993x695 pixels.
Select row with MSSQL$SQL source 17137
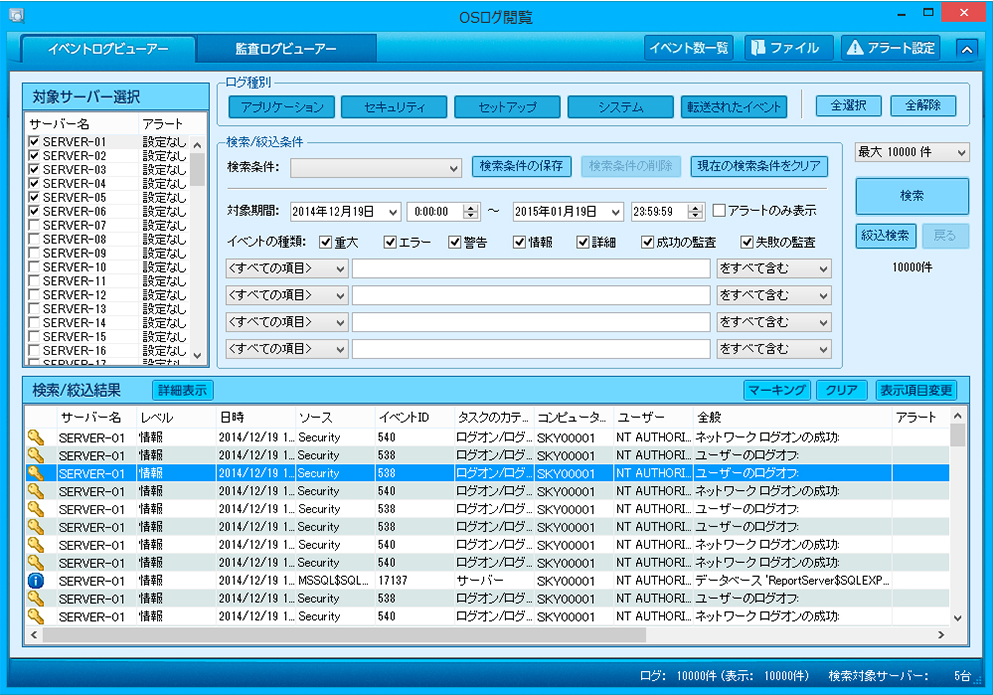pyautogui.click(x=487, y=580)
